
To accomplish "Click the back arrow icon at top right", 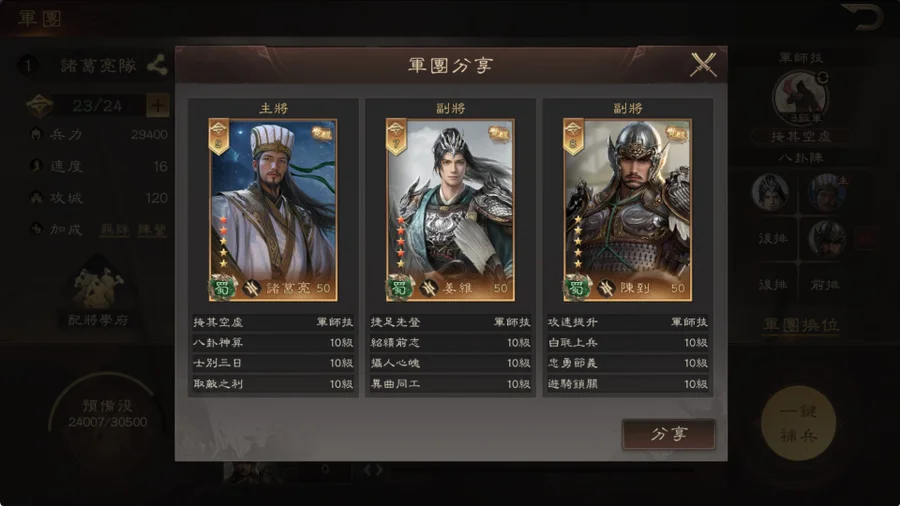I will (x=862, y=16).
